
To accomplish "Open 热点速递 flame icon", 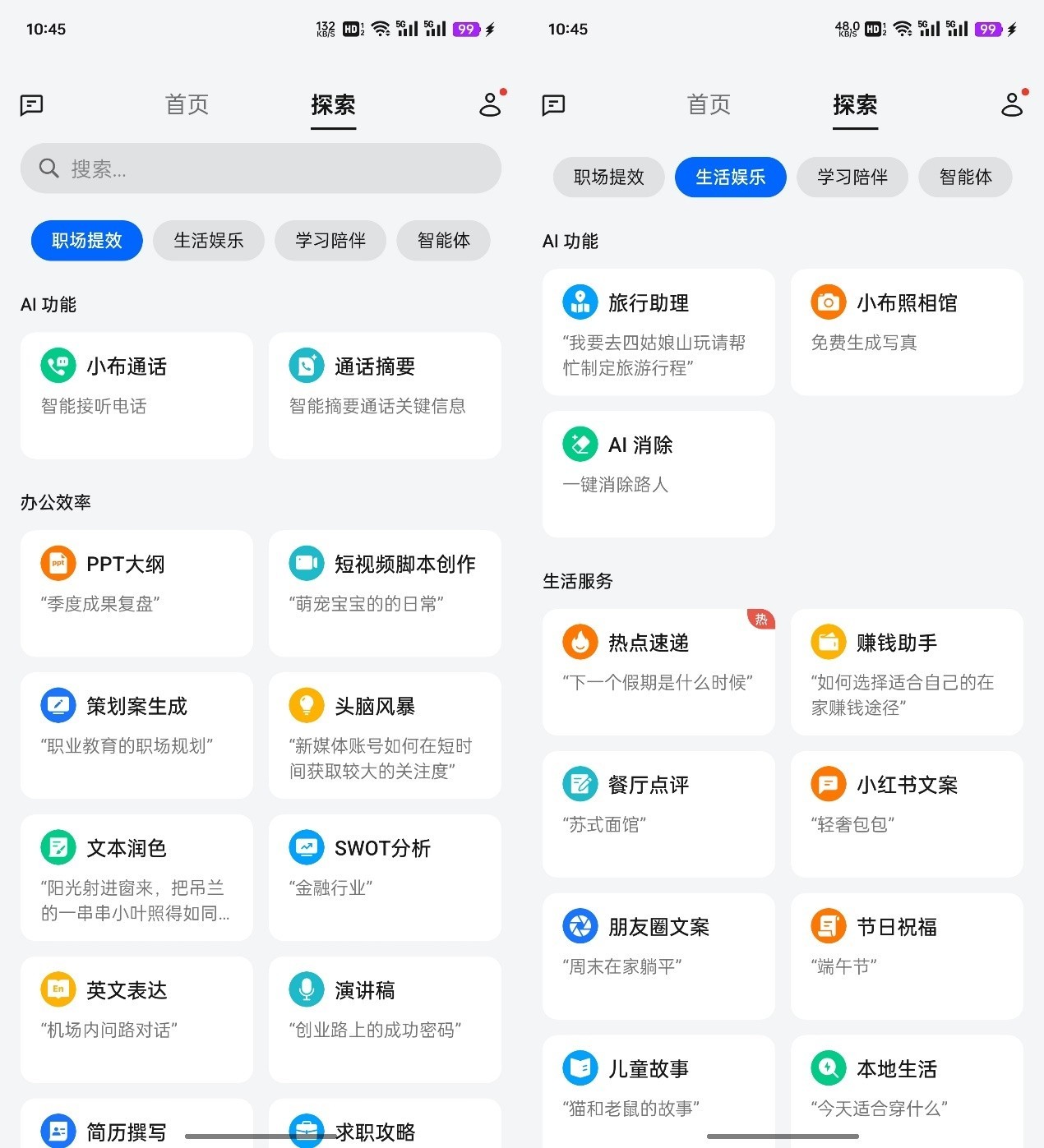I will point(580,642).
